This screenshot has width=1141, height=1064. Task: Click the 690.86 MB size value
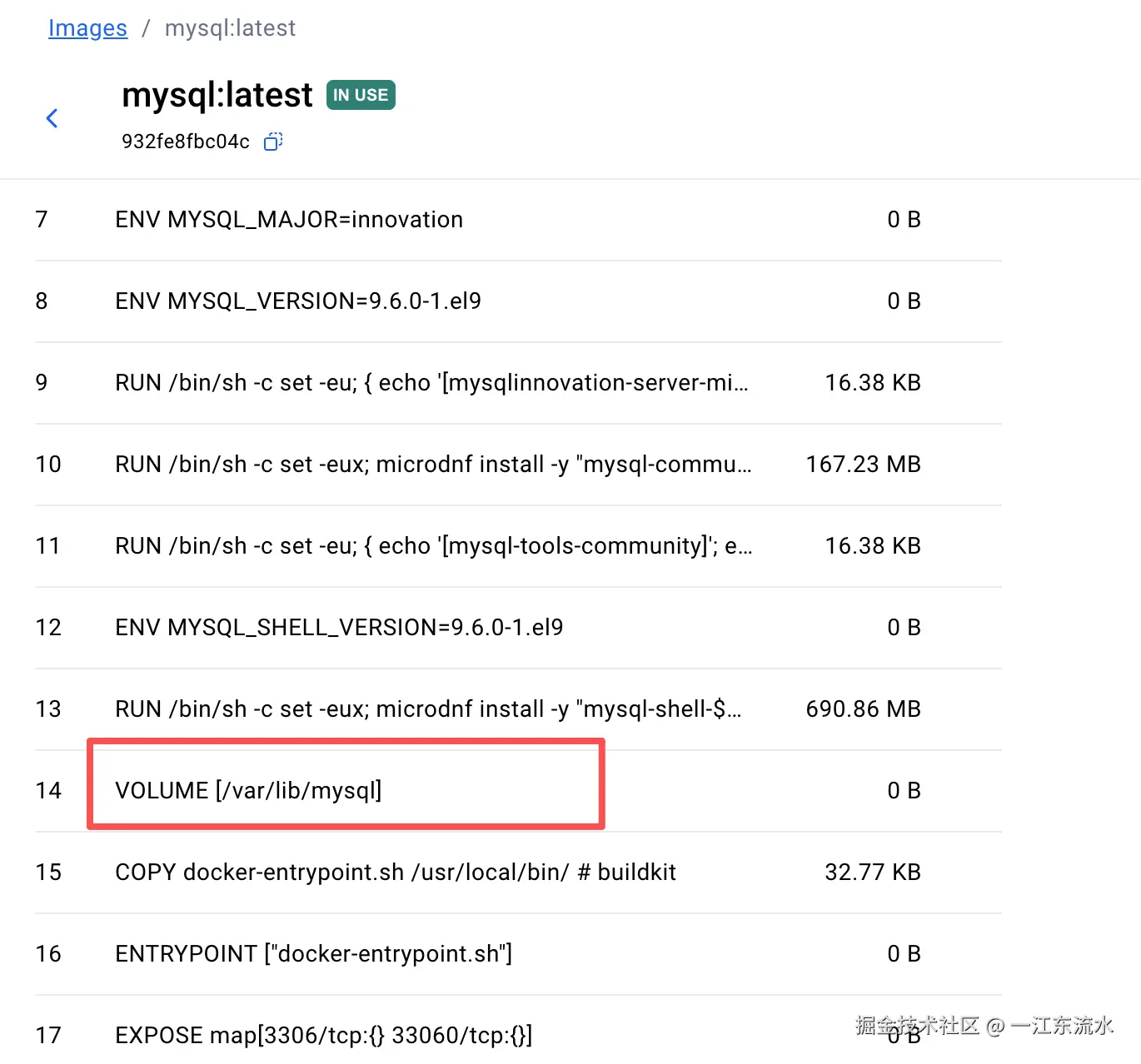(x=863, y=709)
